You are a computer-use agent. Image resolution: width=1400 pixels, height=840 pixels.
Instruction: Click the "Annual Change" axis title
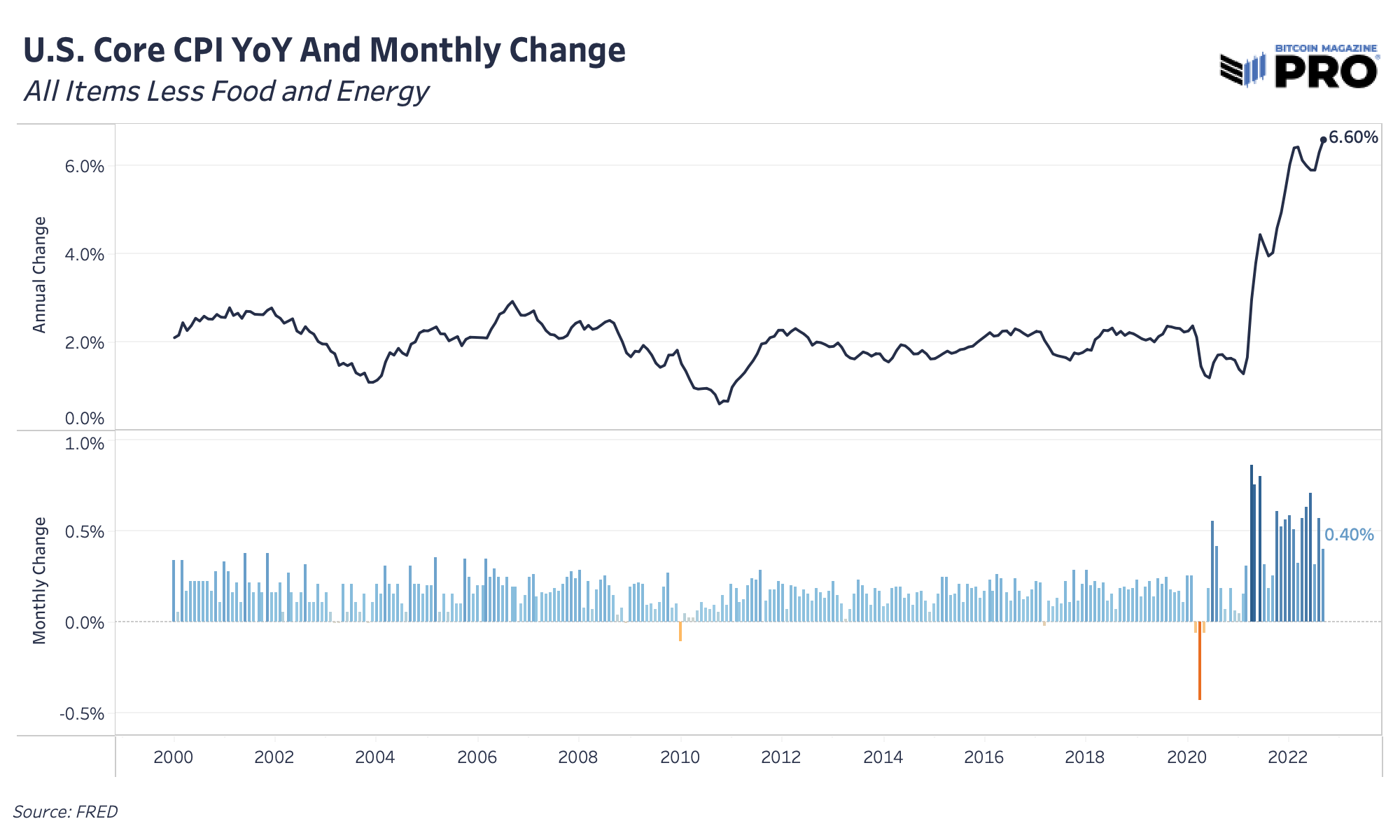point(39,274)
